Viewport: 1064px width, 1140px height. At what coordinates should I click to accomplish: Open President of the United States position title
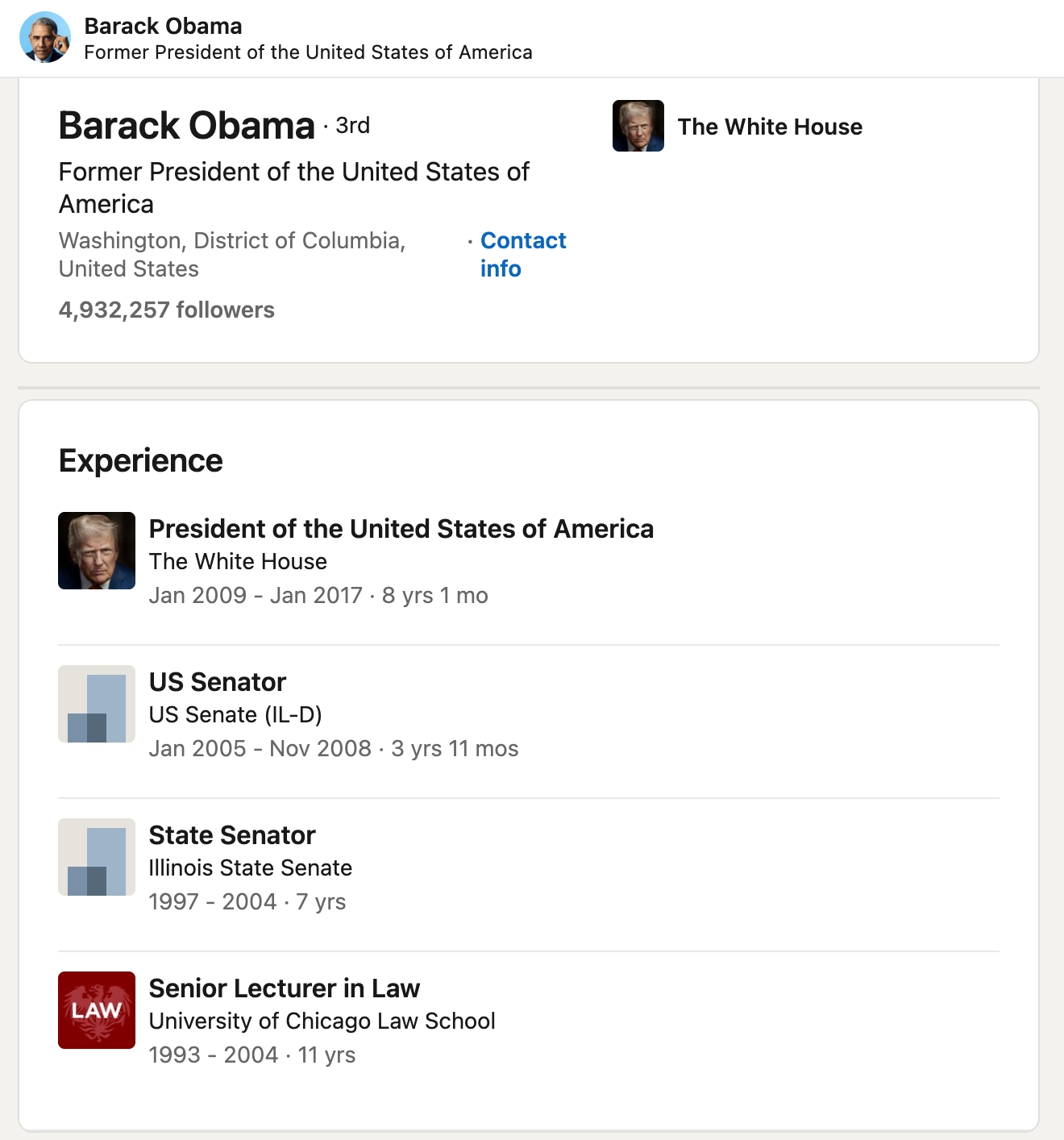pos(401,529)
